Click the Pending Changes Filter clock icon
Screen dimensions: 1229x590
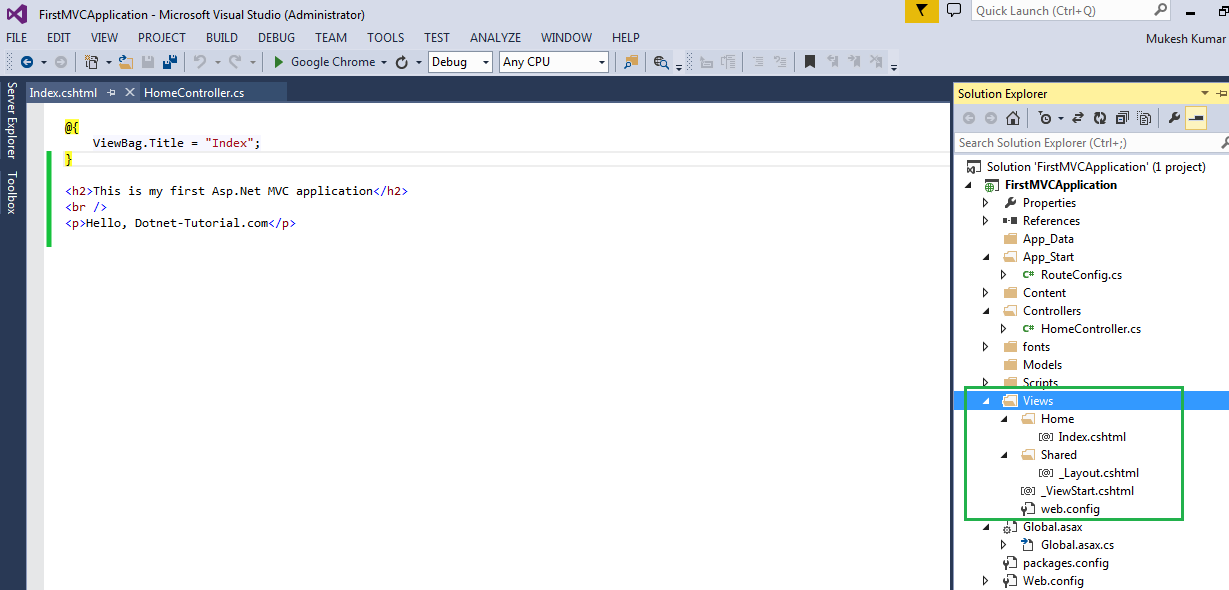coord(1044,118)
